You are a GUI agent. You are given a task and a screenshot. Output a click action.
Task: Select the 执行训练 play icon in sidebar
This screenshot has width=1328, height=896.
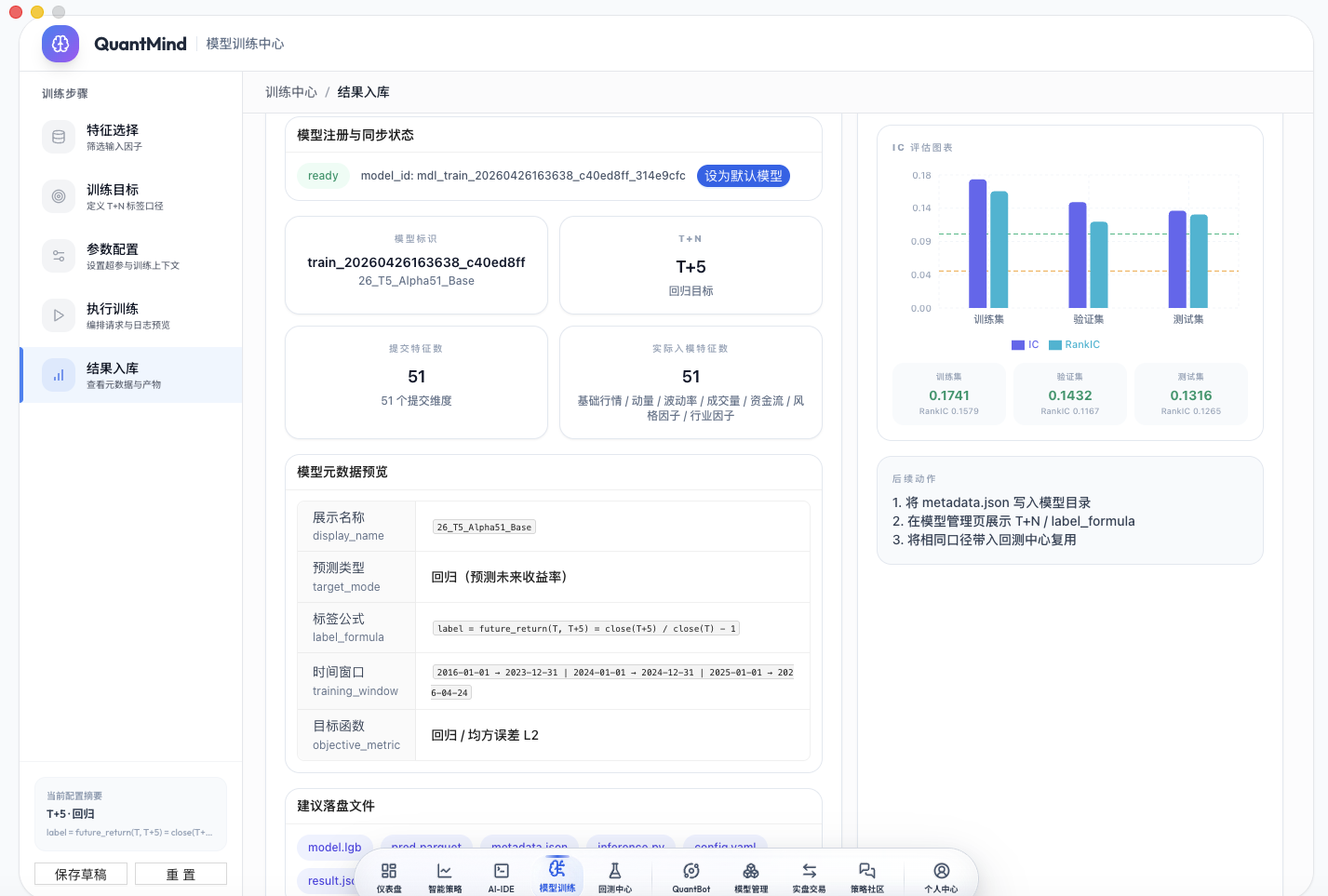[59, 315]
